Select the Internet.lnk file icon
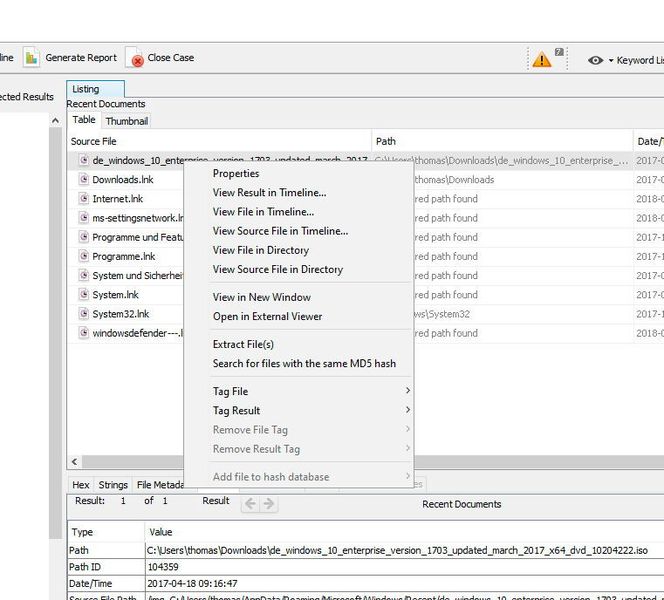Viewport: 664px width, 600px height. pyautogui.click(x=84, y=199)
